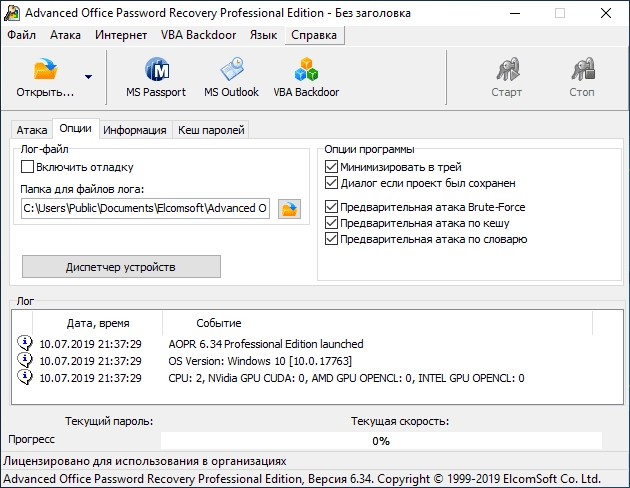The width and height of the screenshot is (630, 488).
Task: Click info icon of CPU entry
Action: [25, 377]
